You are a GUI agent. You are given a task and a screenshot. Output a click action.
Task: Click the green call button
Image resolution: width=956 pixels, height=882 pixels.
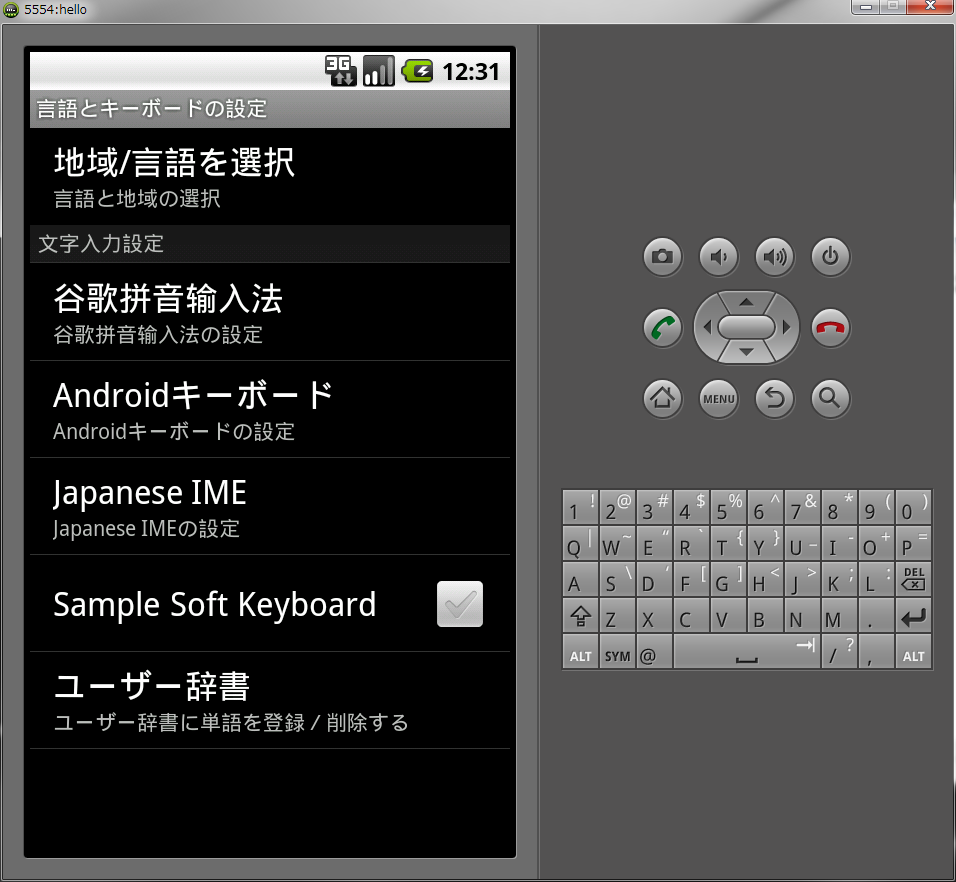(x=663, y=328)
